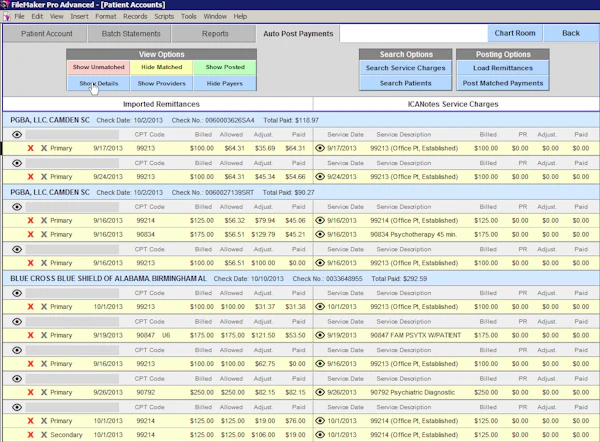The height and width of the screenshot is (442, 600).
Task: Open the Chart Room
Action: point(515,33)
